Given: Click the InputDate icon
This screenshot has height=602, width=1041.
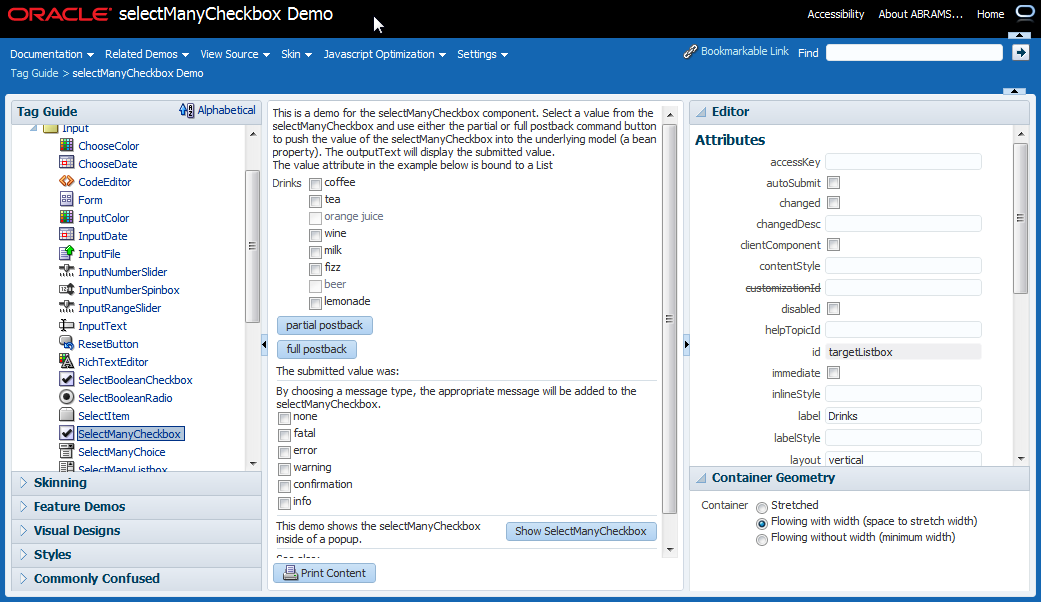Looking at the screenshot, I should coord(66,234).
